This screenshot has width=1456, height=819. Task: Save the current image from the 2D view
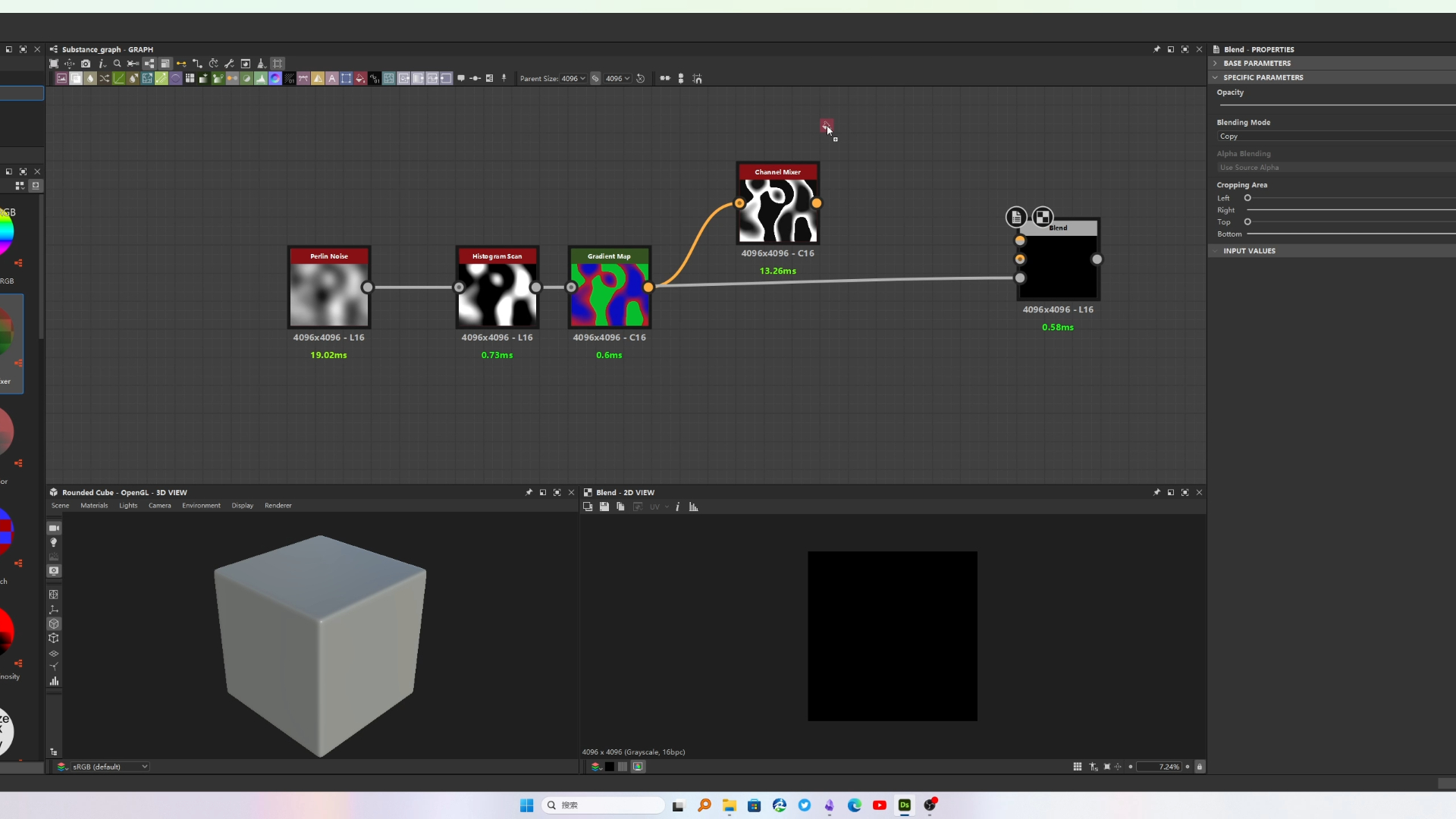604,507
